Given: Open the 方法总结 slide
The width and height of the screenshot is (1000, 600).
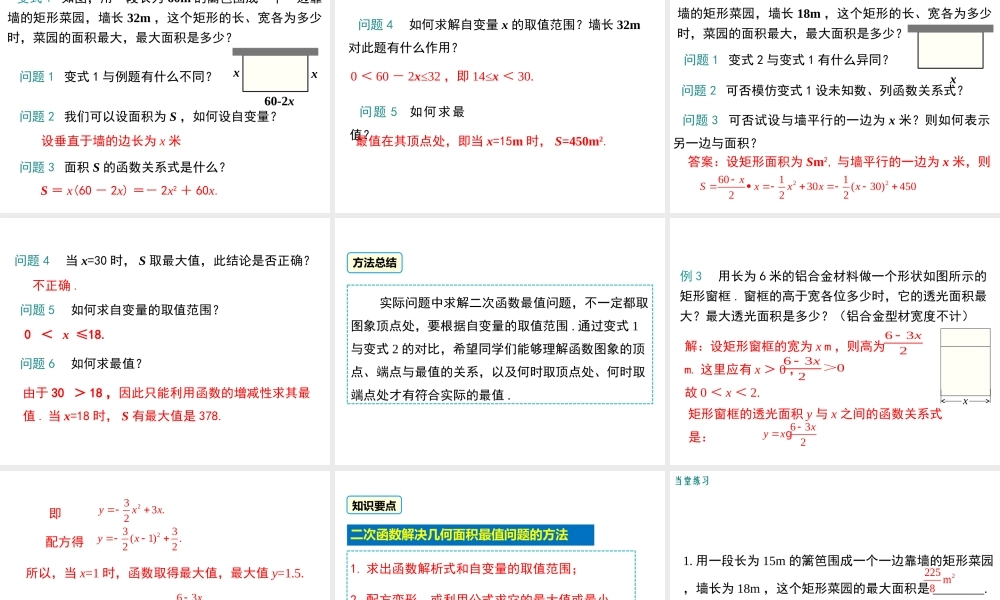Looking at the screenshot, I should click(x=499, y=341).
